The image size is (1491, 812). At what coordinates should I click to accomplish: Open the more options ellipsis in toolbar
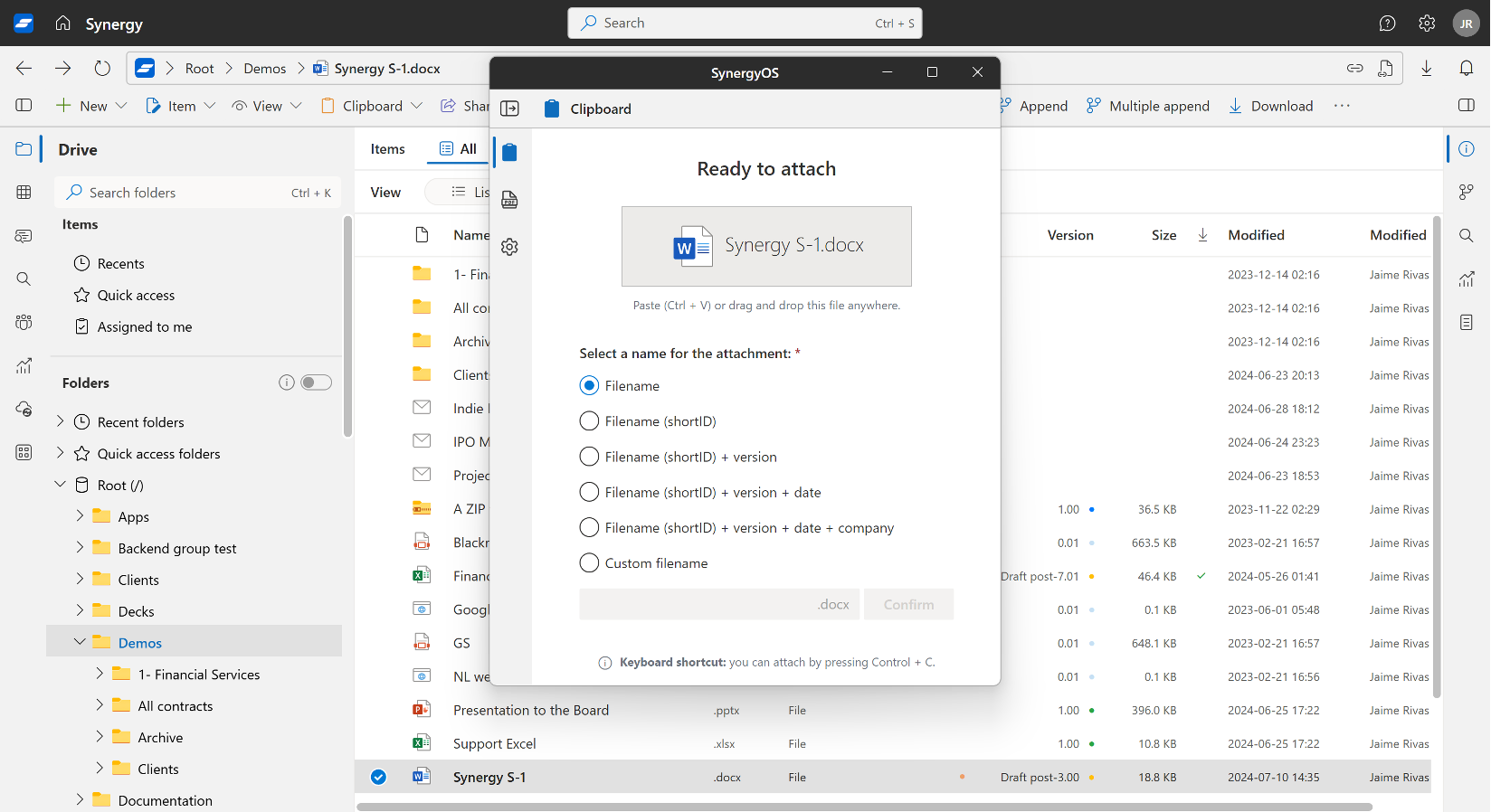click(x=1342, y=106)
